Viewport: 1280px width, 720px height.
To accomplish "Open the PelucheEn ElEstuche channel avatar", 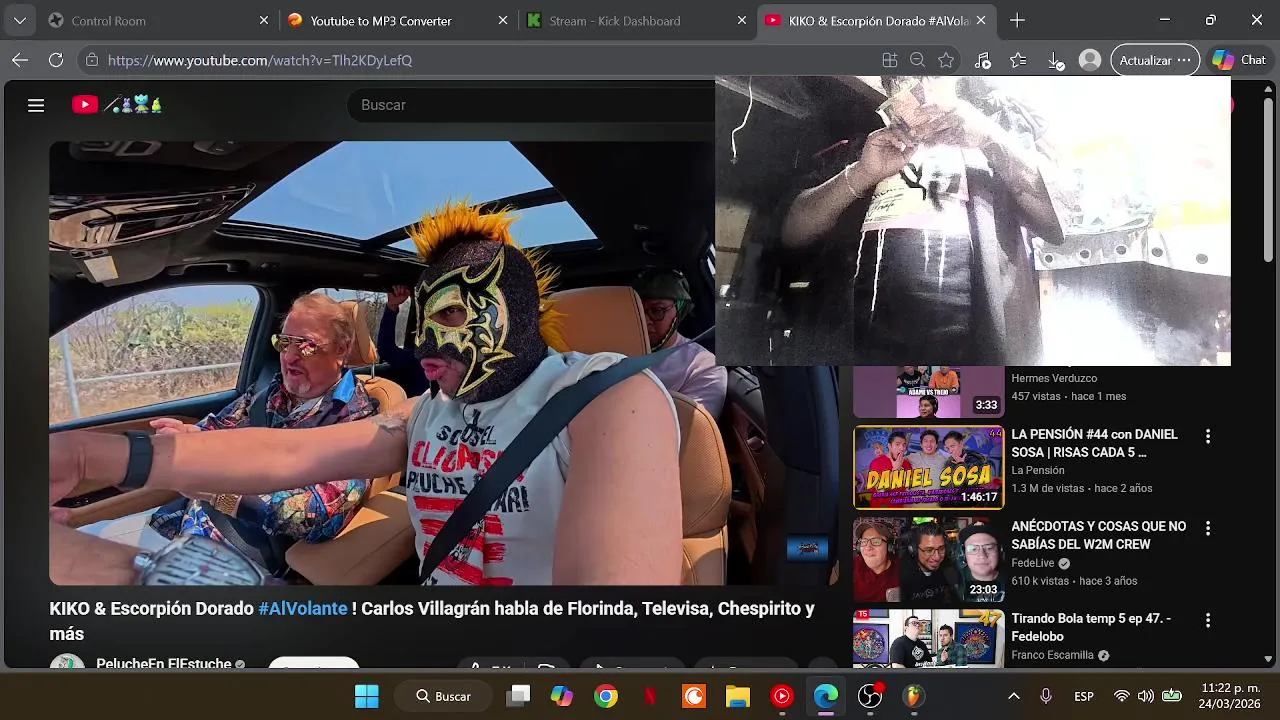I will click(68, 662).
